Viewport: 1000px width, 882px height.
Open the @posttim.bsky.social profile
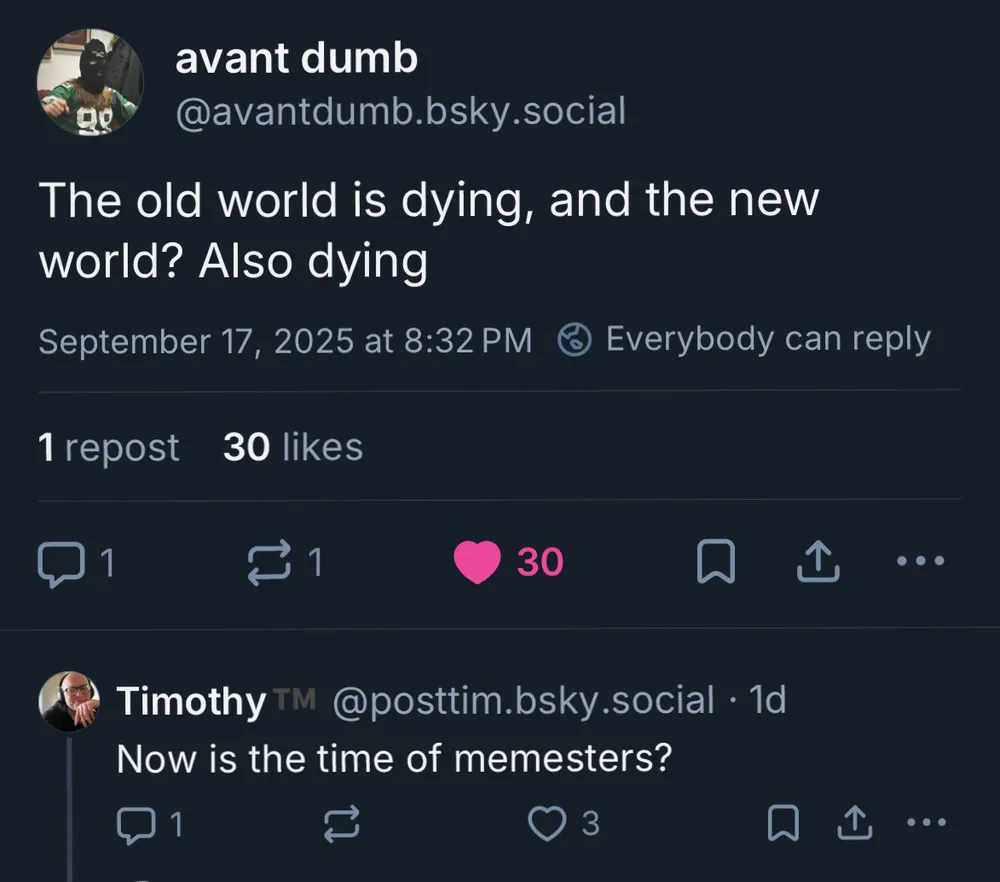(x=523, y=701)
